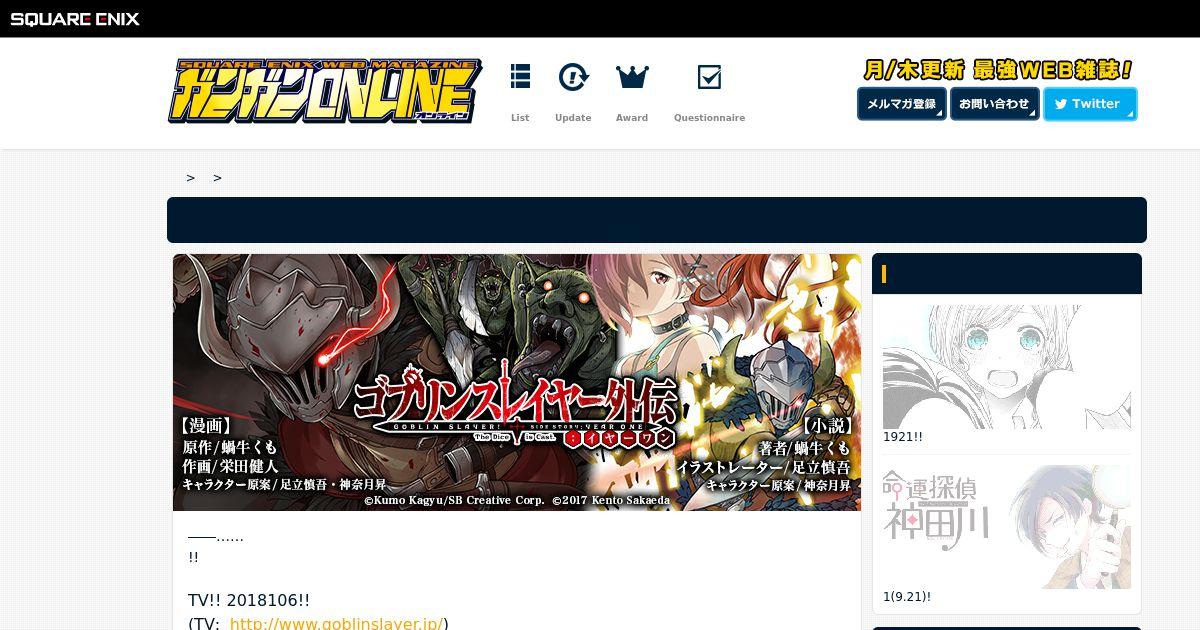The width and height of the screenshot is (1200, 630).
Task: Click the Update menu label
Action: click(x=573, y=118)
